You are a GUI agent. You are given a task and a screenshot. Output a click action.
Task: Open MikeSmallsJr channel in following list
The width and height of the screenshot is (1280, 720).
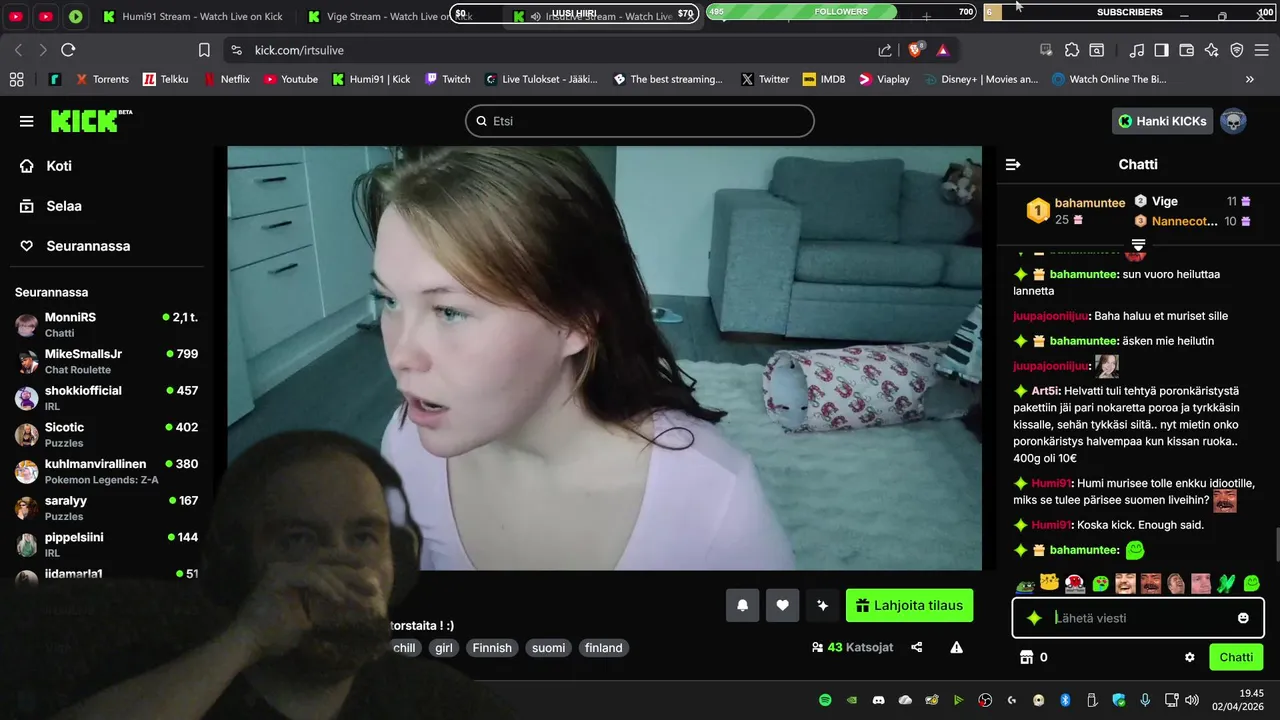click(x=106, y=361)
